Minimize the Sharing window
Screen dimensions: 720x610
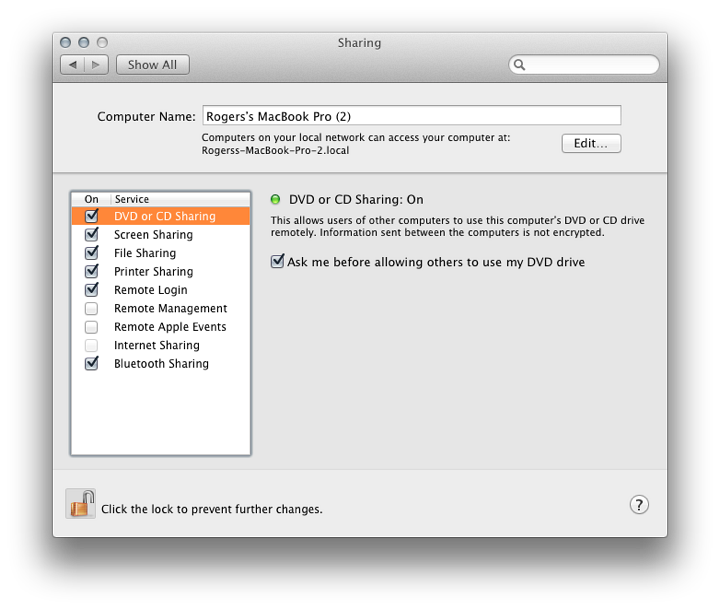84,42
